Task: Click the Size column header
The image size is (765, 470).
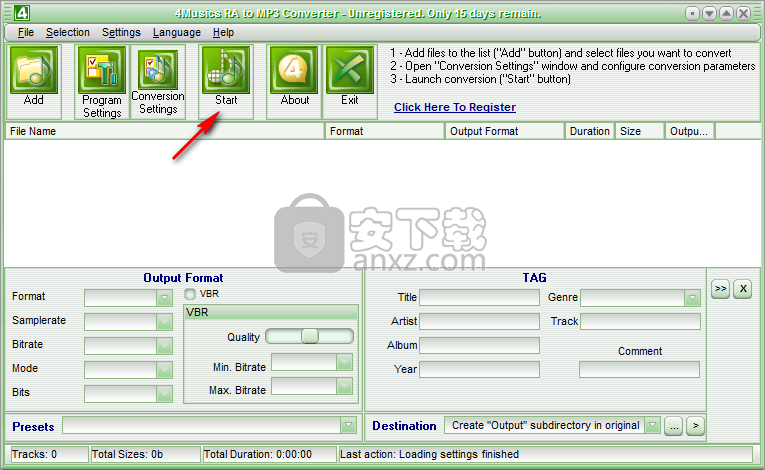Action: point(640,131)
